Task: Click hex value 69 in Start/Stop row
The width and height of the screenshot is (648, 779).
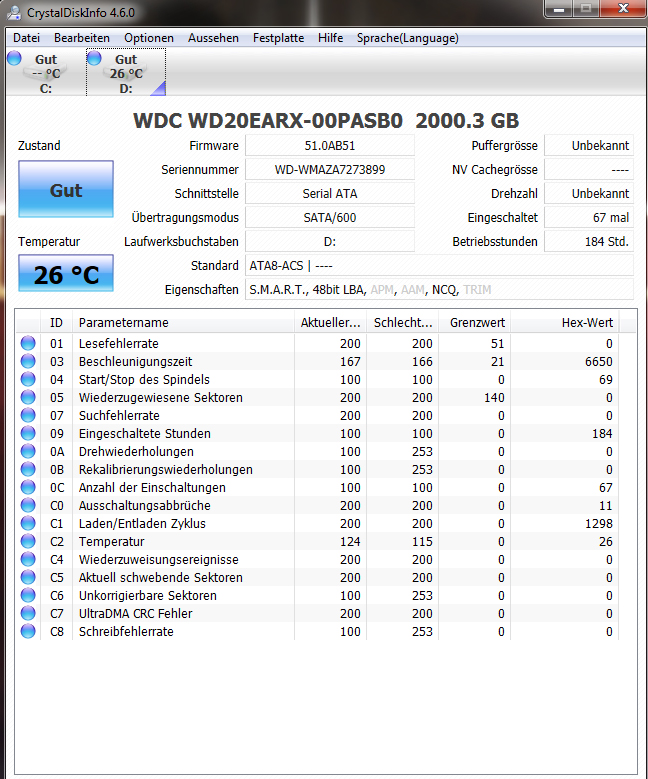Action: (606, 380)
